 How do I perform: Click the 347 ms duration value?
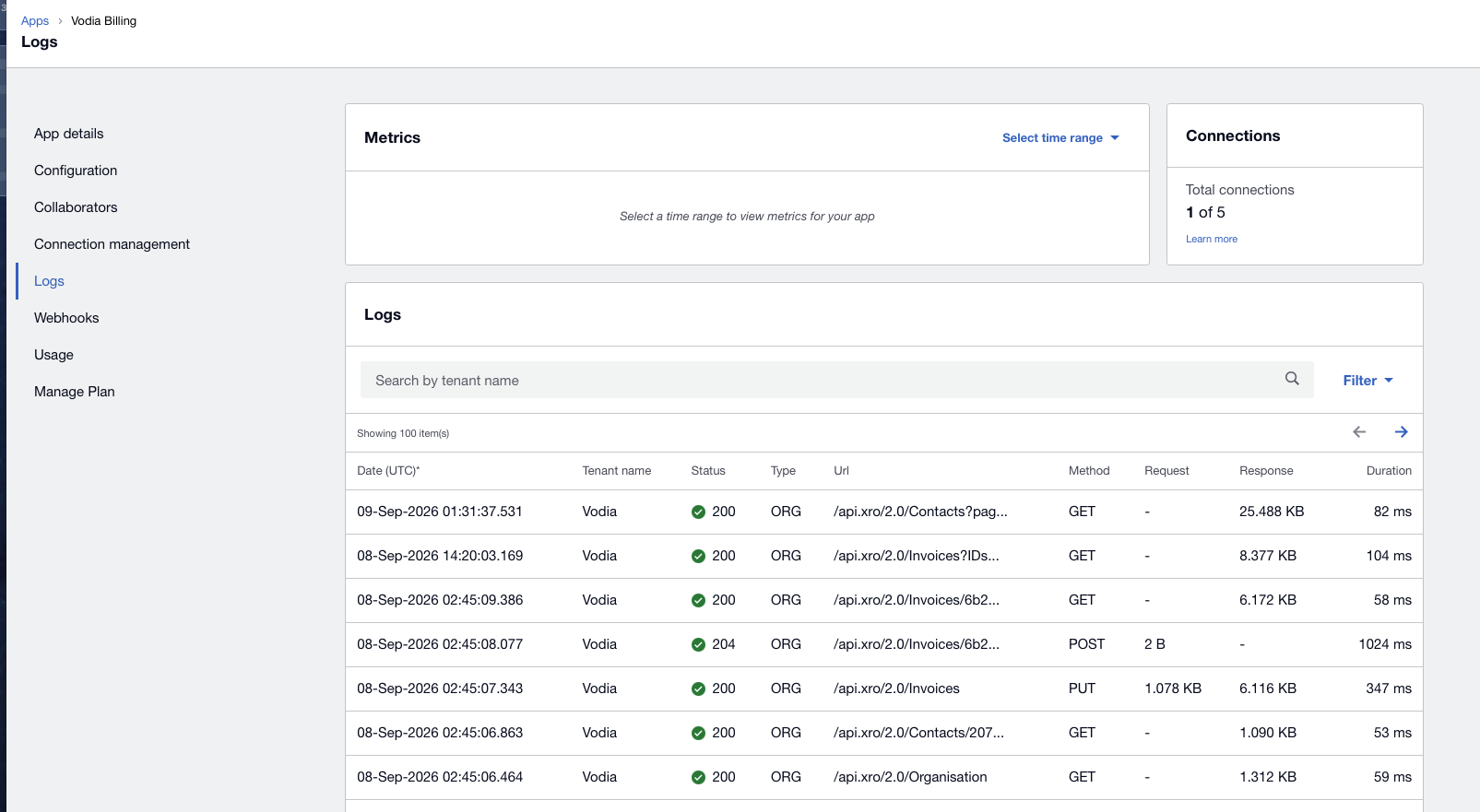coord(1389,688)
